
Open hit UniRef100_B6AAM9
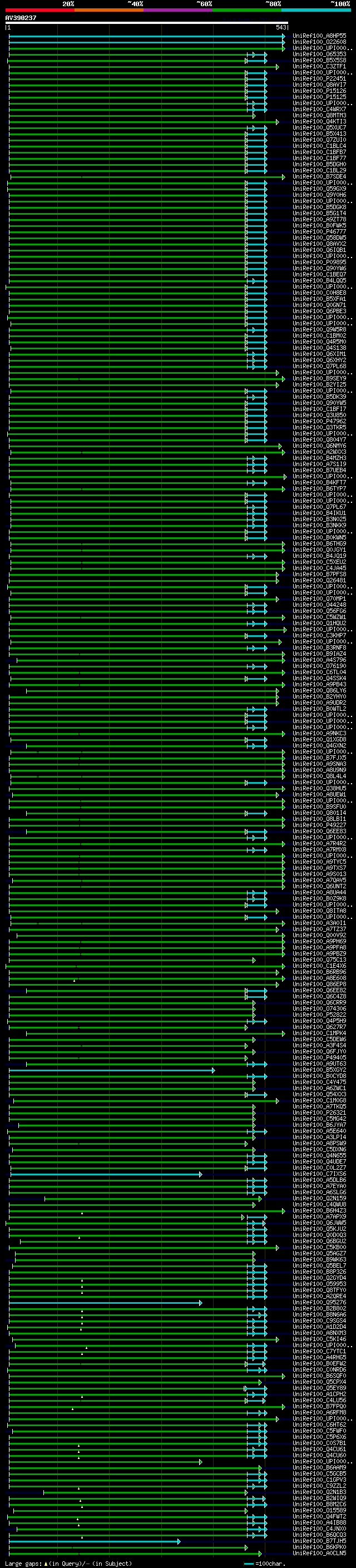[319, 1467]
